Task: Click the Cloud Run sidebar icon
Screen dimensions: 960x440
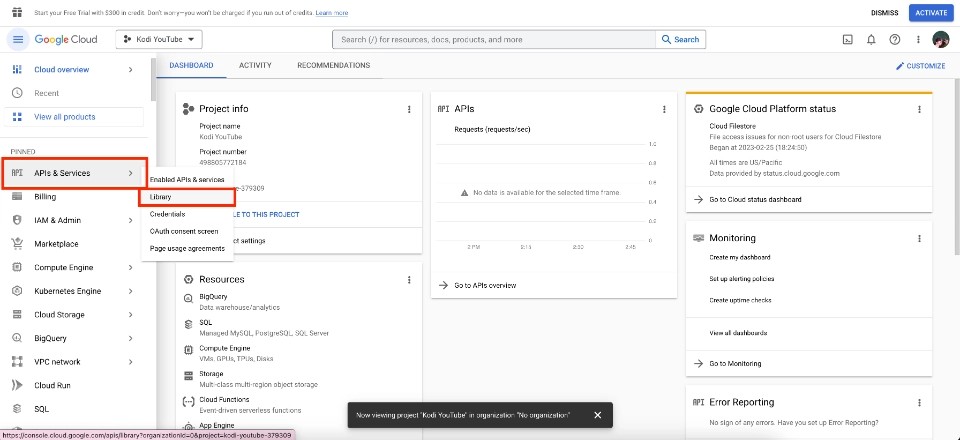Action: point(17,386)
